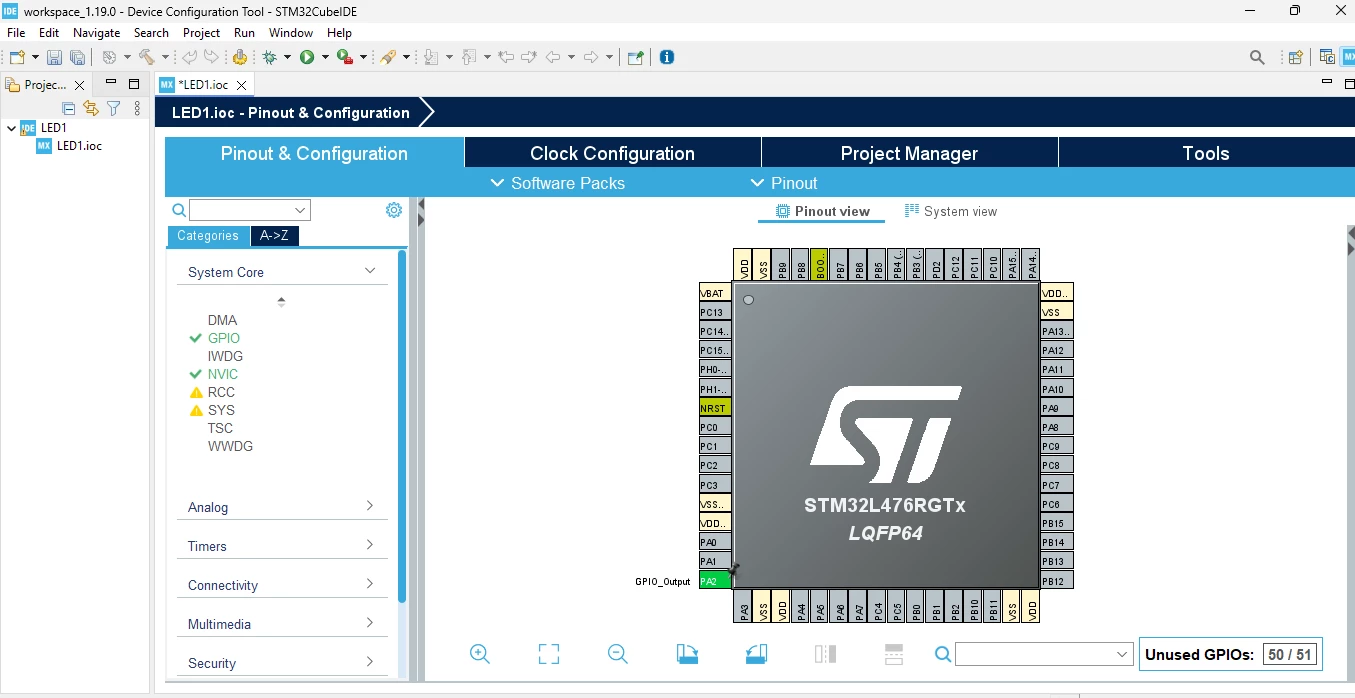1355x698 pixels.
Task: Launch Debug with the bug icon
Action: click(x=269, y=57)
